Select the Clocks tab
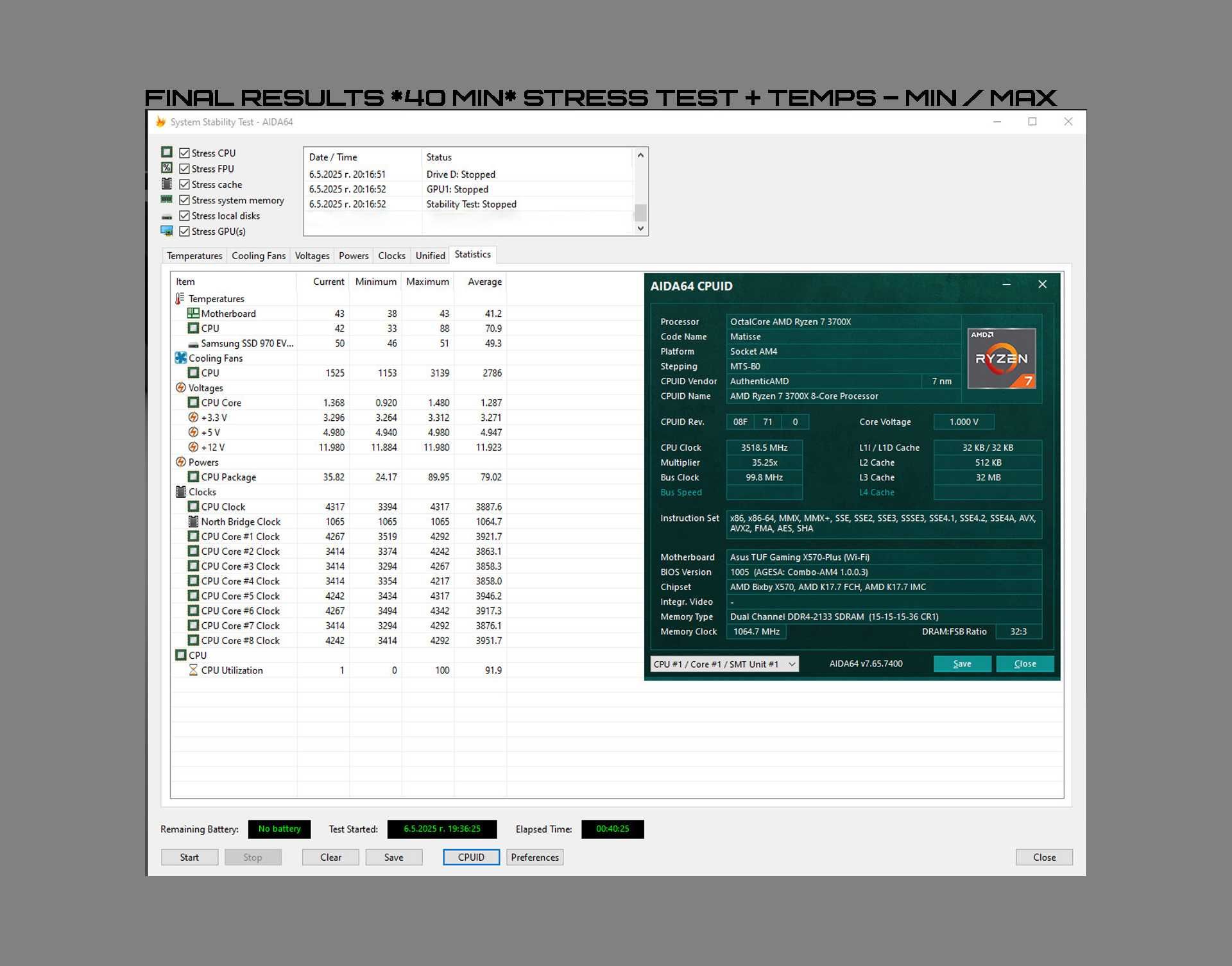Image resolution: width=1232 pixels, height=966 pixels. point(391,256)
